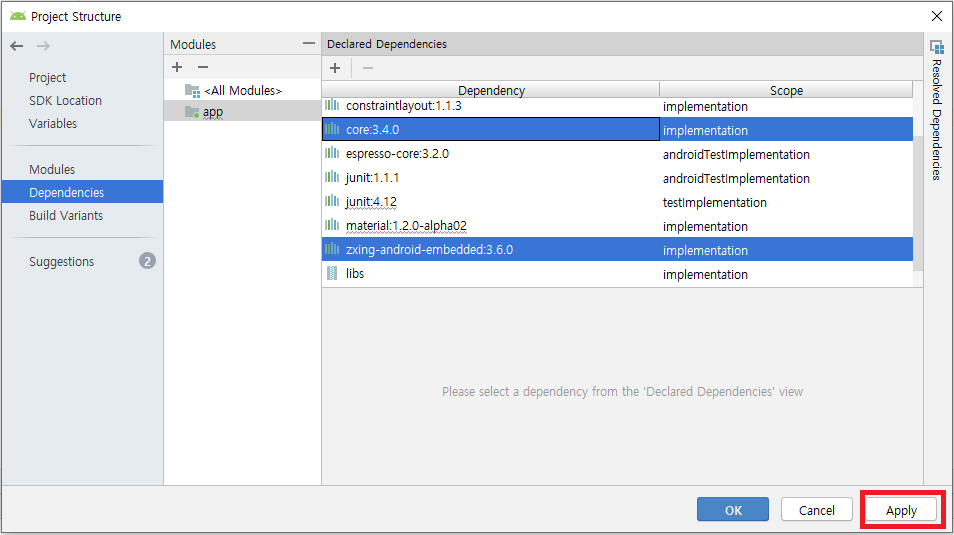
Task: Select the app module
Action: [212, 112]
